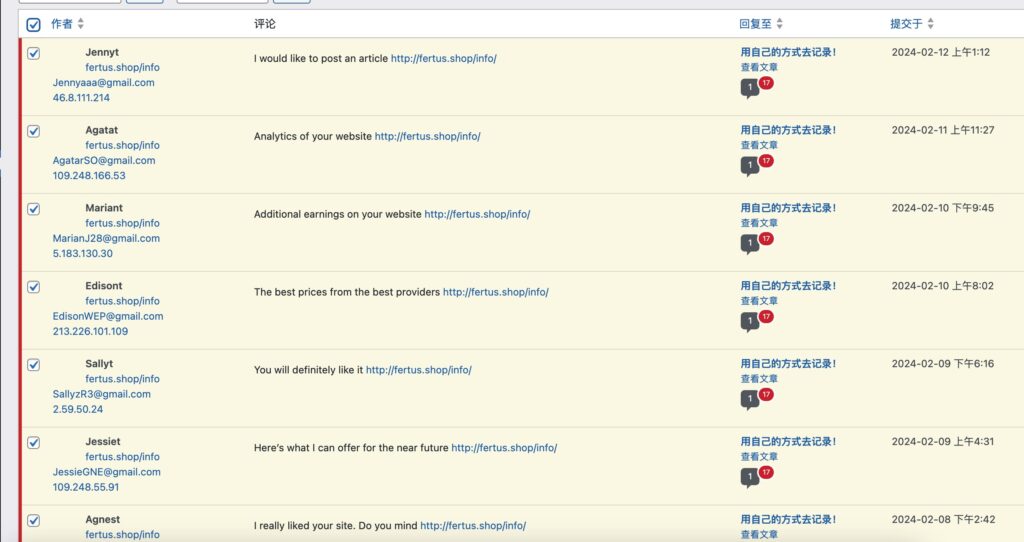The width and height of the screenshot is (1024, 542).
Task: Open approved comment bubble in Mariant row
Action: click(x=749, y=244)
